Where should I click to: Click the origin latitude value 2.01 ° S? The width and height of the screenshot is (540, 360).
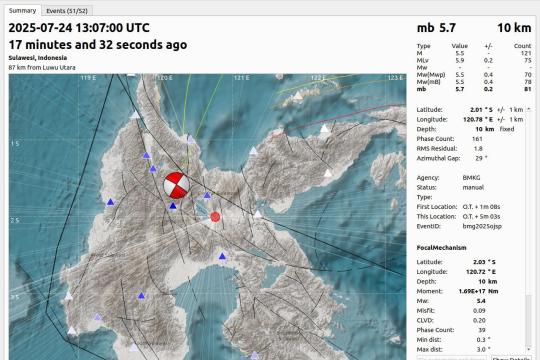tap(481, 110)
